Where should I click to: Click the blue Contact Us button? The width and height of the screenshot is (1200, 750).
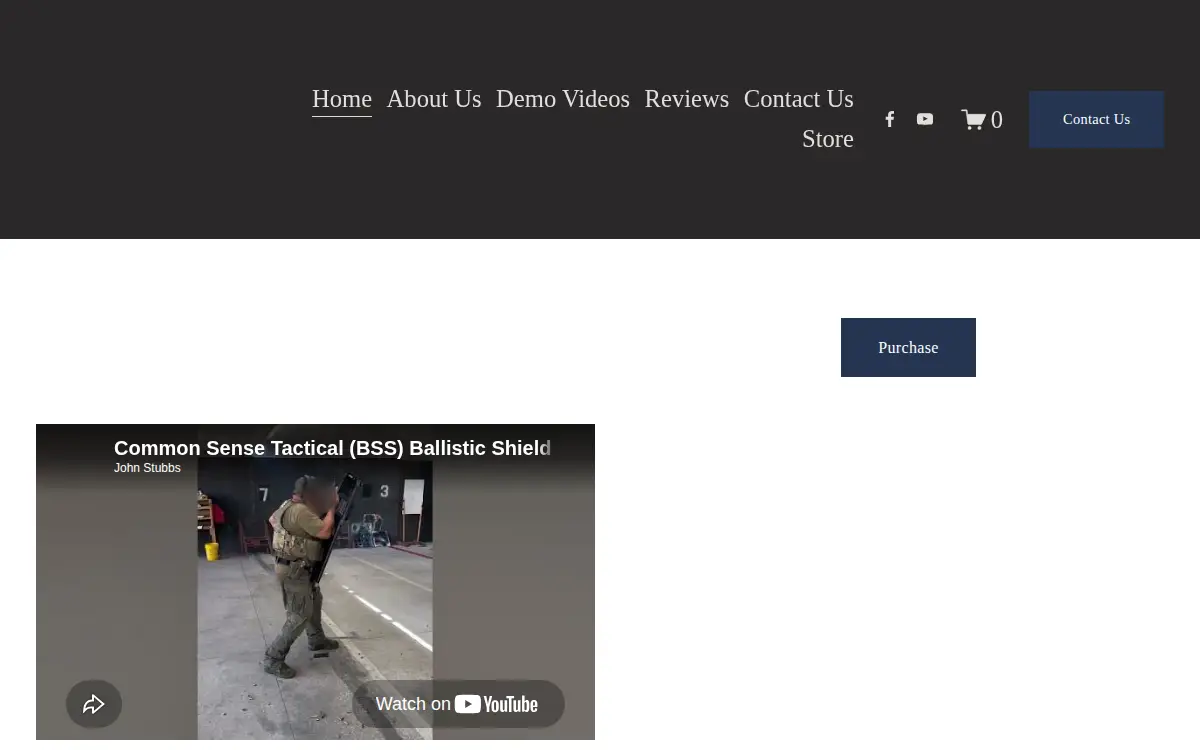click(1096, 119)
